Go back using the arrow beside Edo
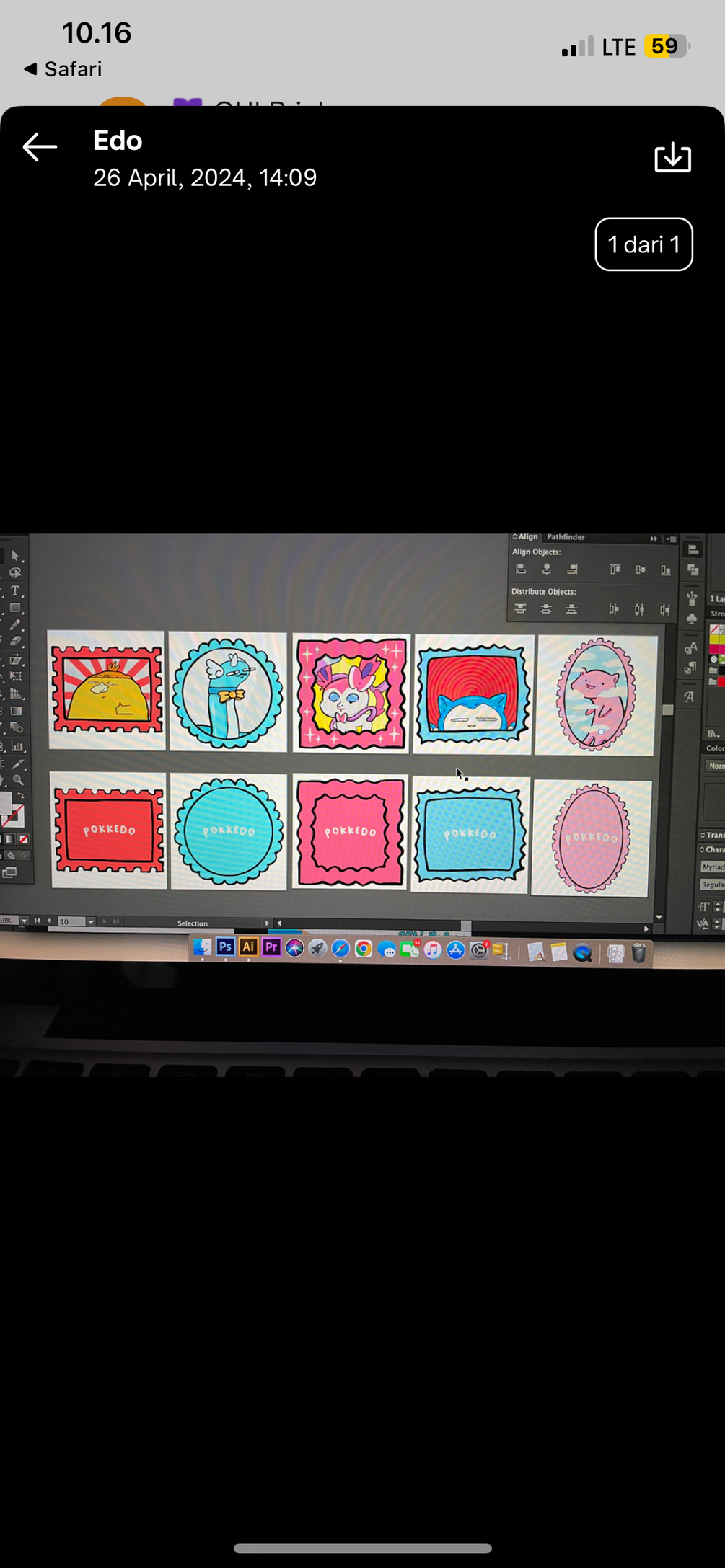725x1568 pixels. 40,147
